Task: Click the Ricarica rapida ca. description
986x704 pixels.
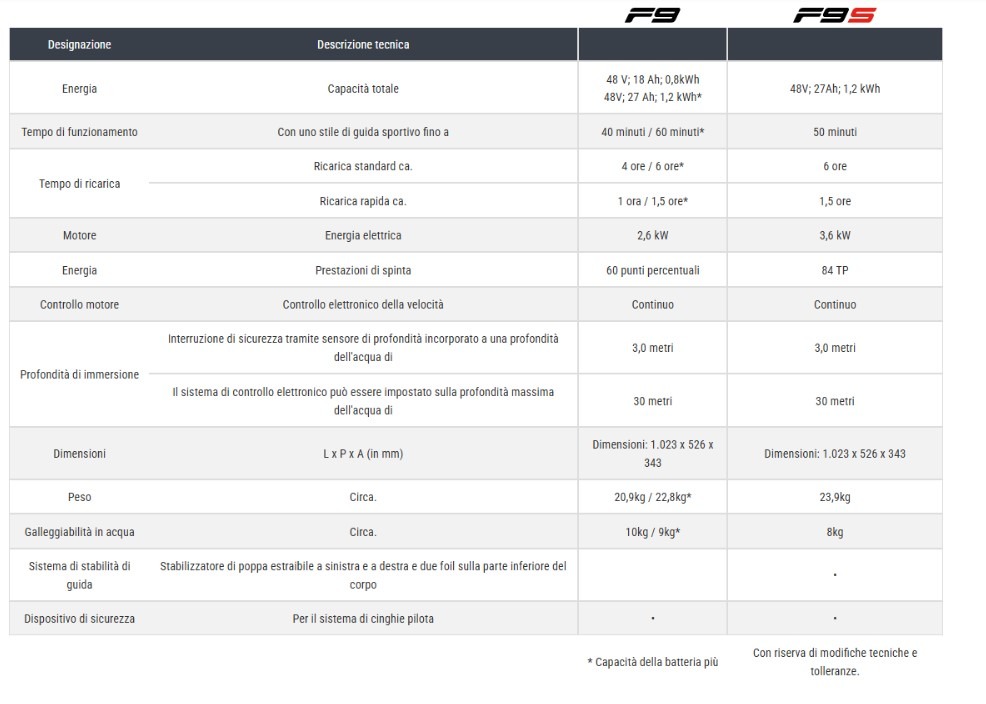Action: [363, 201]
